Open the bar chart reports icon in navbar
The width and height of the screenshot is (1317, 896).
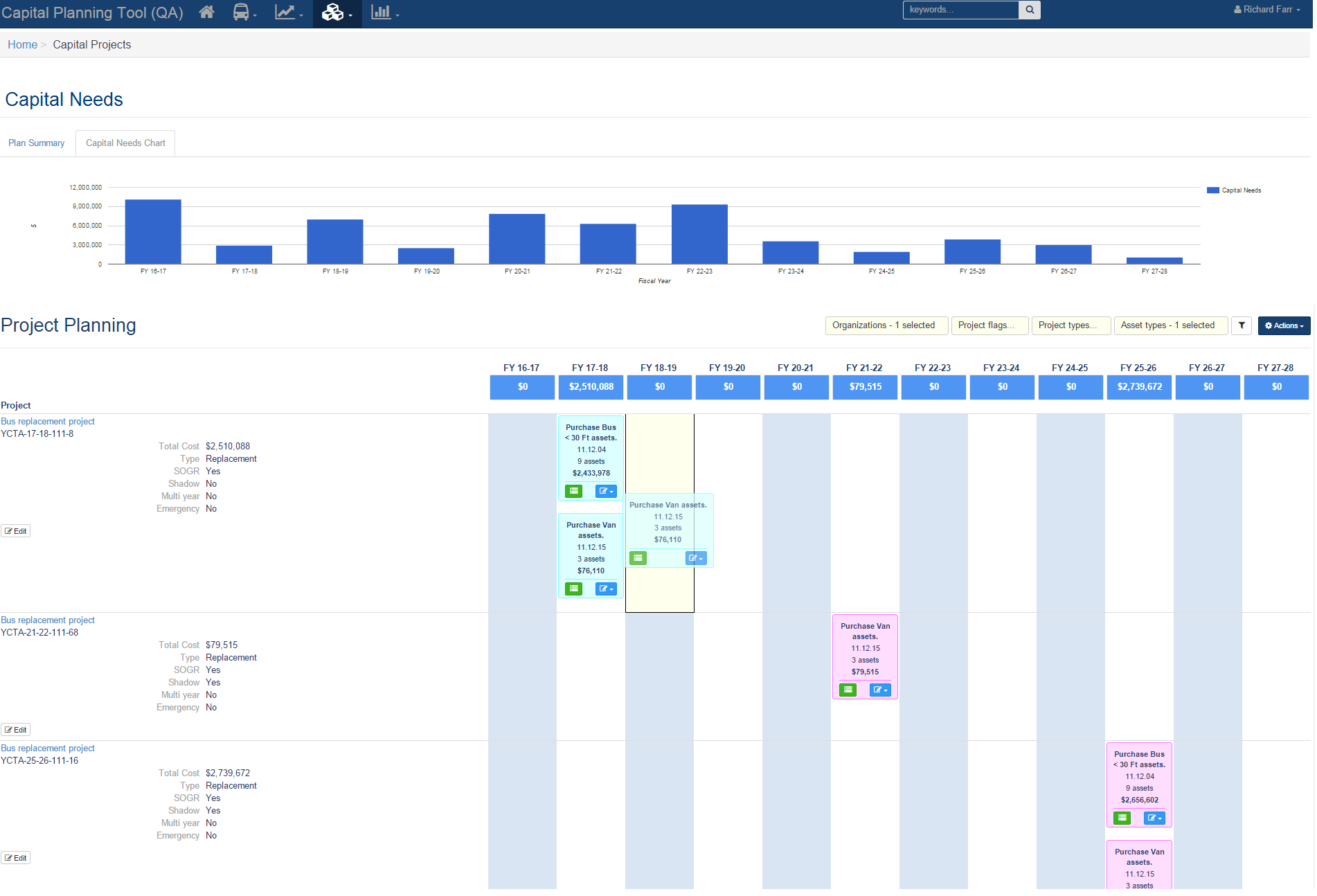(382, 12)
